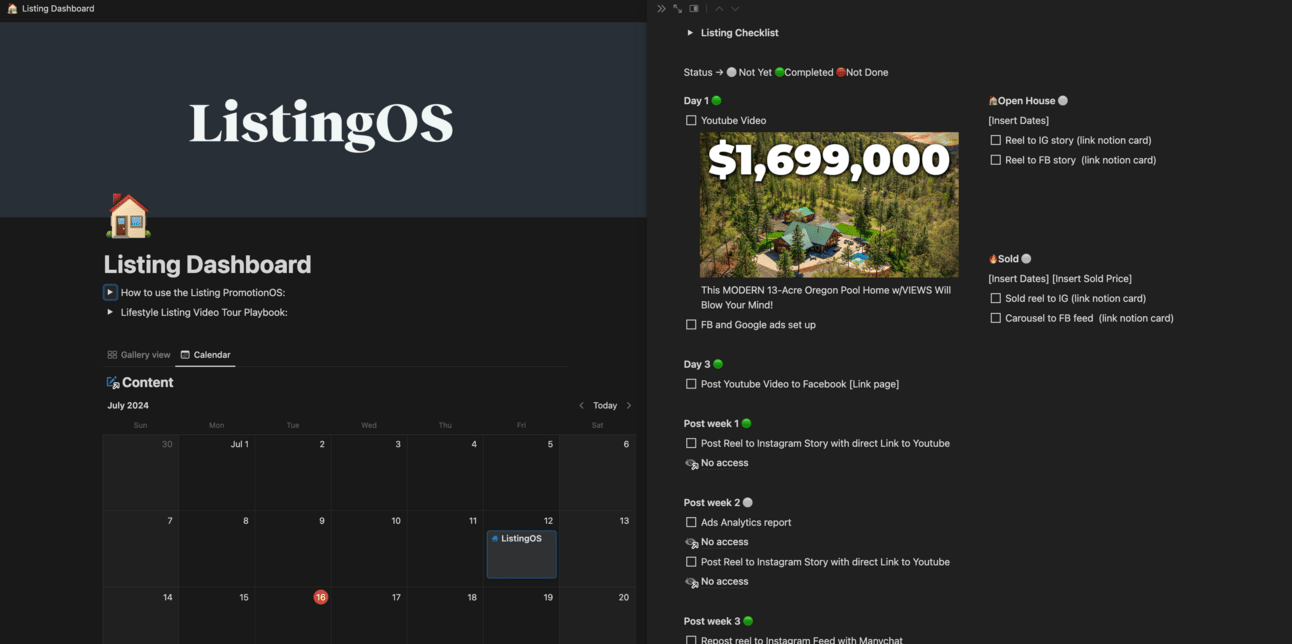Check FB and Google ads set up
Screen dimensions: 1292x644
(691, 325)
